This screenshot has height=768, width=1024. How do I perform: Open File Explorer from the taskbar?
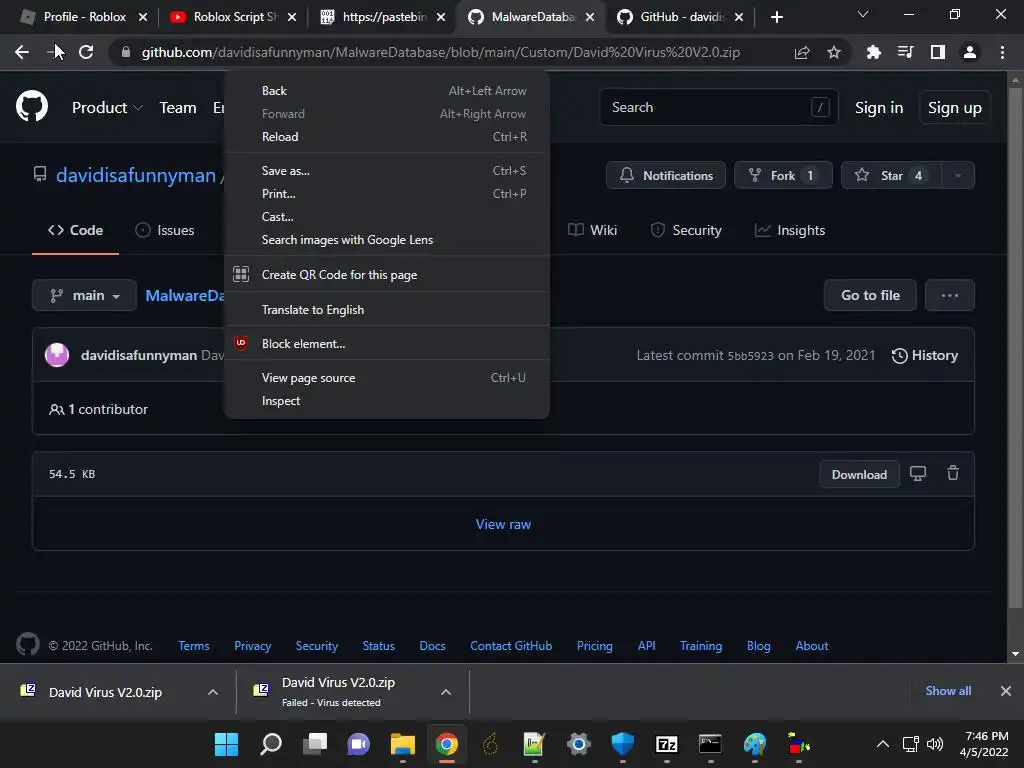pyautogui.click(x=403, y=744)
